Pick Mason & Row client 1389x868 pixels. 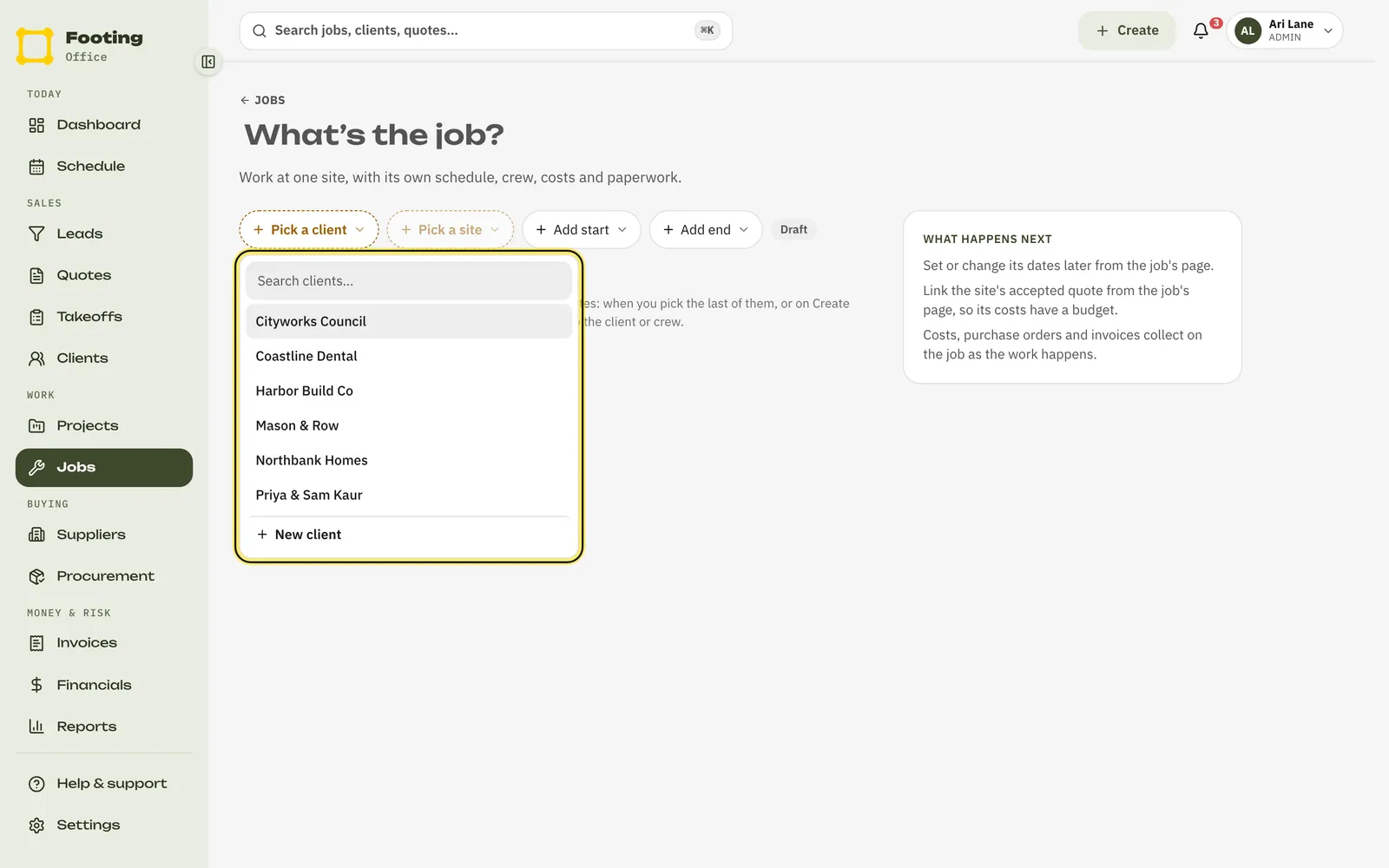click(409, 425)
